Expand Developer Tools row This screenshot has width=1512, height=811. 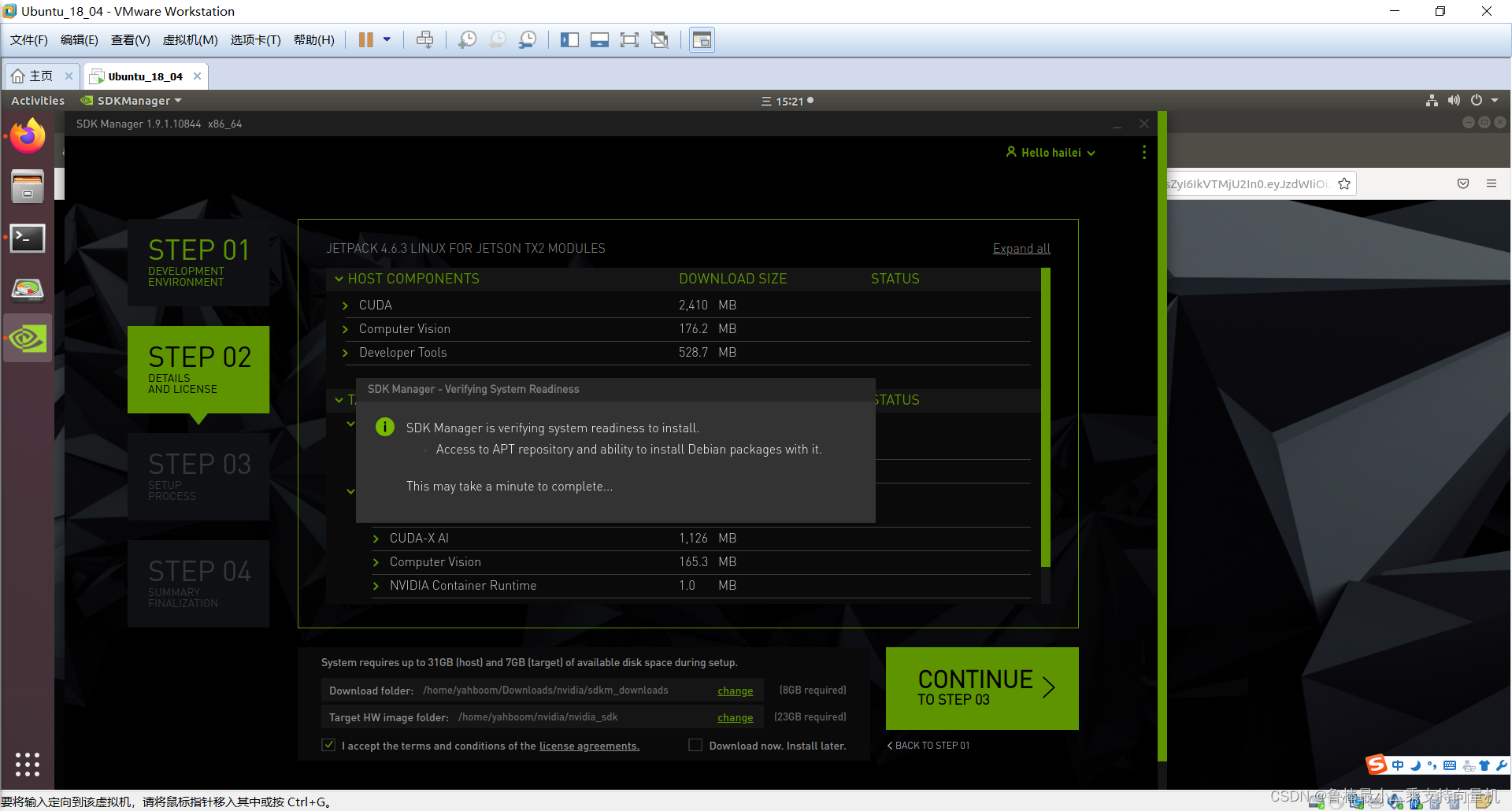(345, 353)
